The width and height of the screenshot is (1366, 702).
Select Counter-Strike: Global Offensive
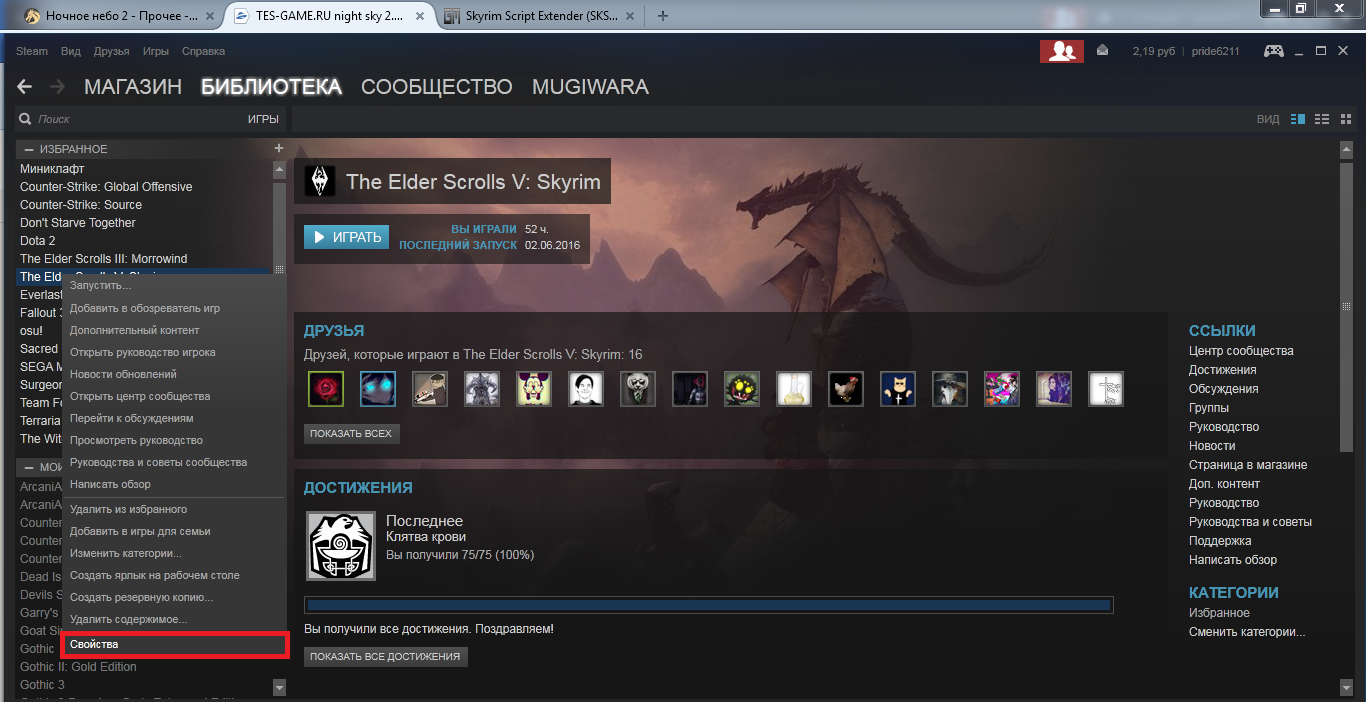106,187
